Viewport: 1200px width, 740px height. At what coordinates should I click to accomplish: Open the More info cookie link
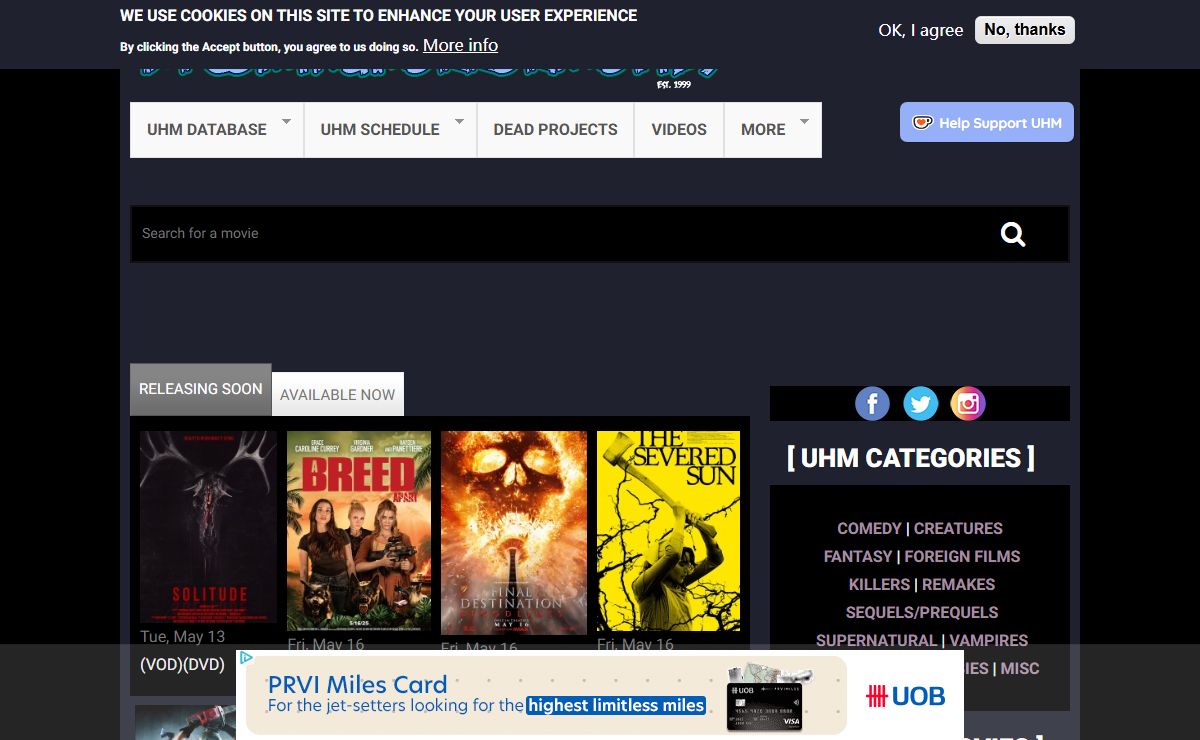point(460,45)
